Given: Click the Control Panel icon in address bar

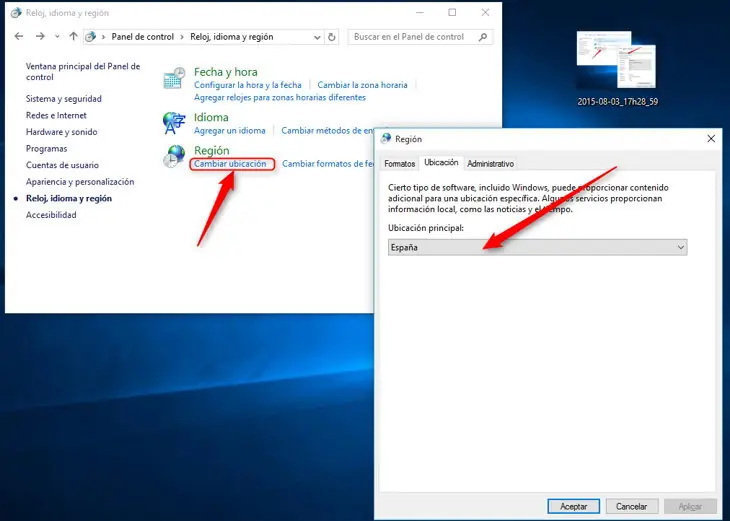Looking at the screenshot, I should (x=91, y=37).
